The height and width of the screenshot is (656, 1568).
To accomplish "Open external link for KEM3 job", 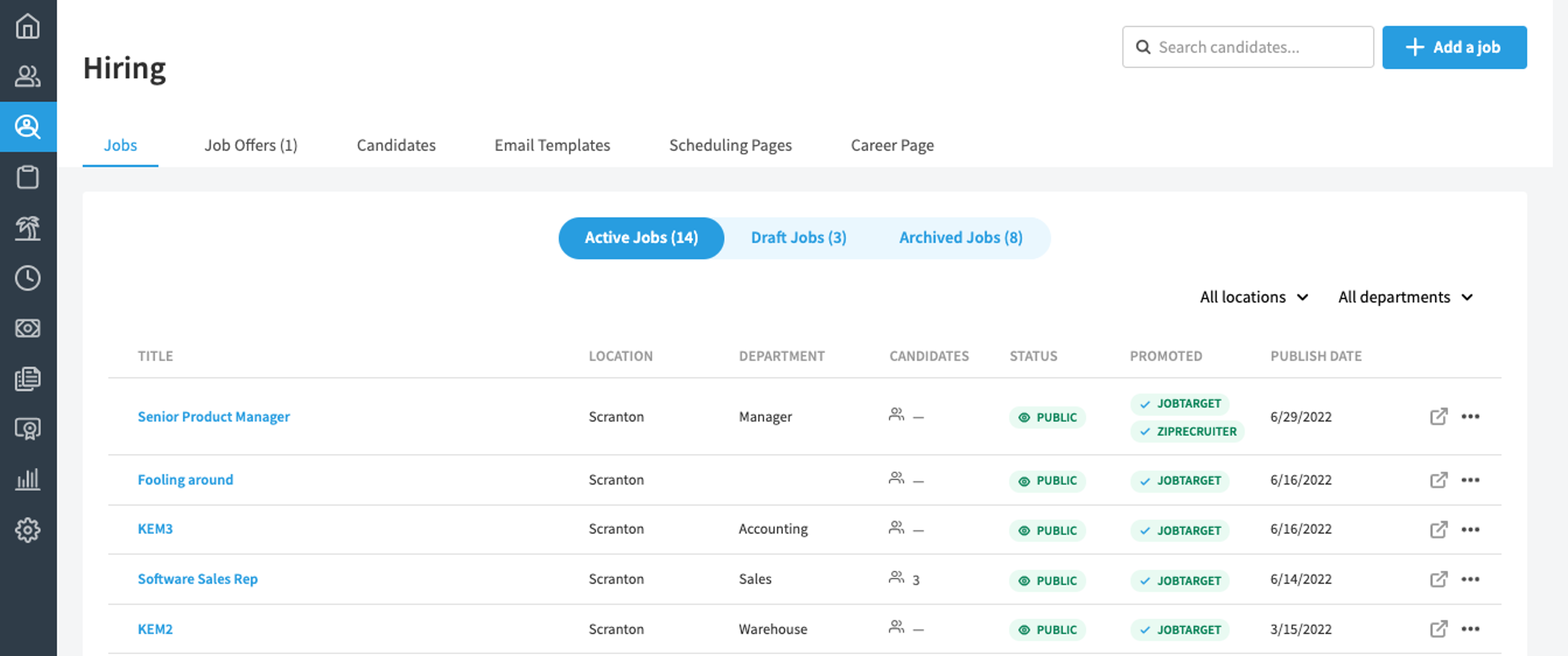I will pos(1438,529).
